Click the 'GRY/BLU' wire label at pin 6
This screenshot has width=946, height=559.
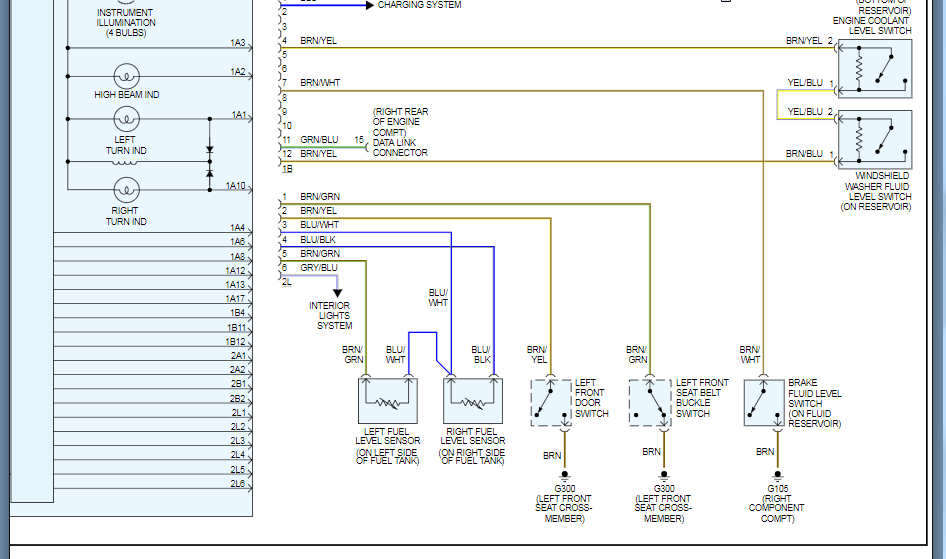(x=319, y=268)
